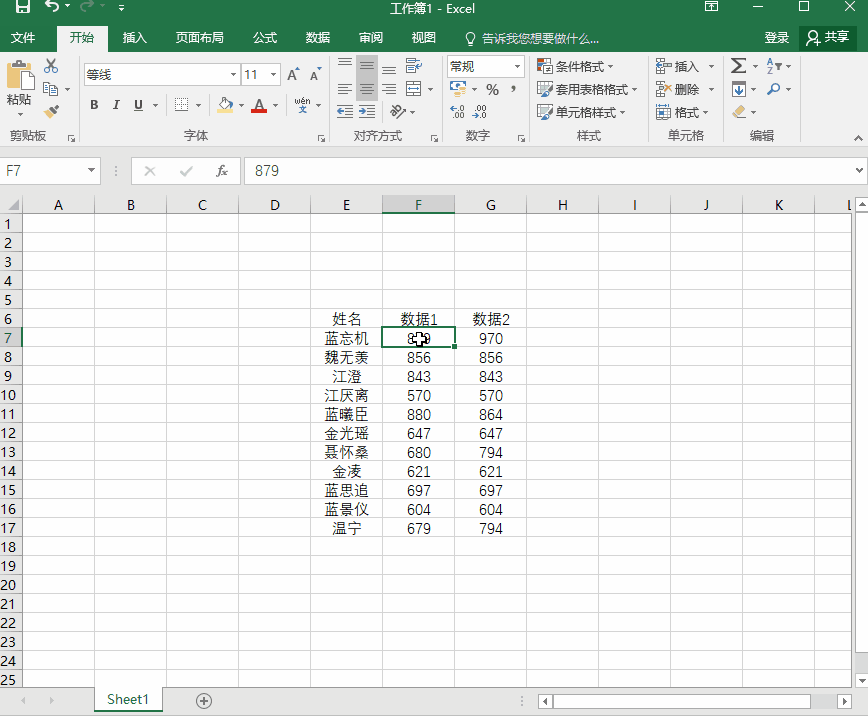Click the AutoSum sigma icon

tap(738, 66)
